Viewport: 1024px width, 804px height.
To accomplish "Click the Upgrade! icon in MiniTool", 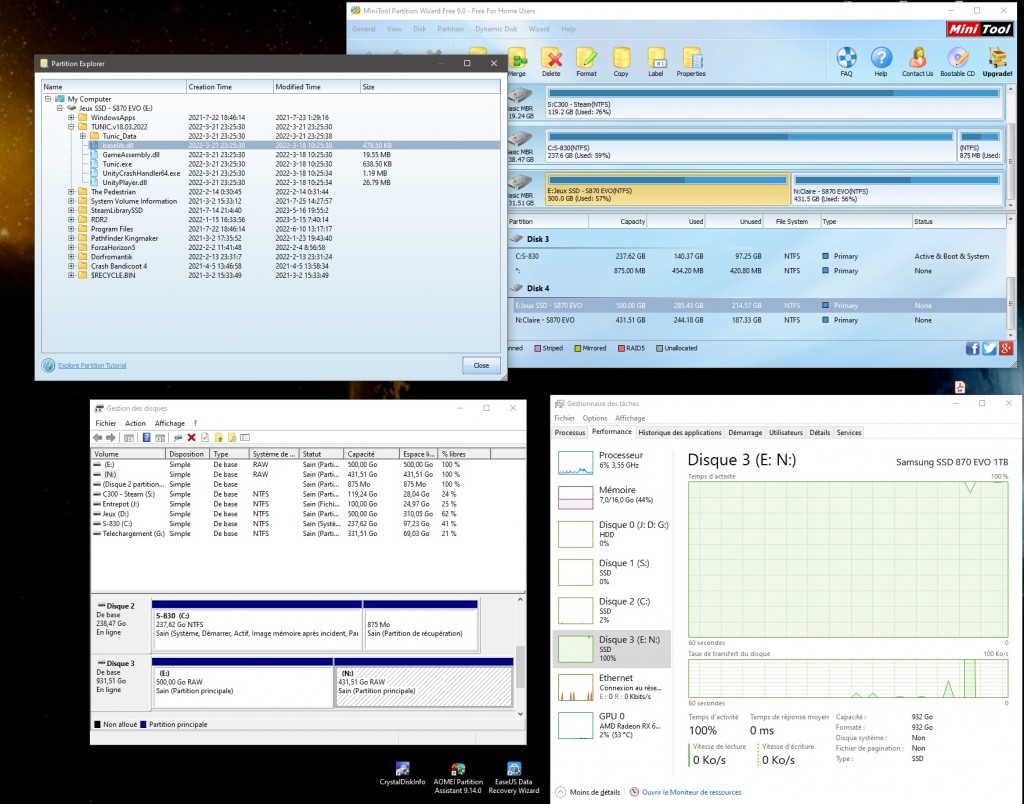I will pyautogui.click(x=997, y=58).
